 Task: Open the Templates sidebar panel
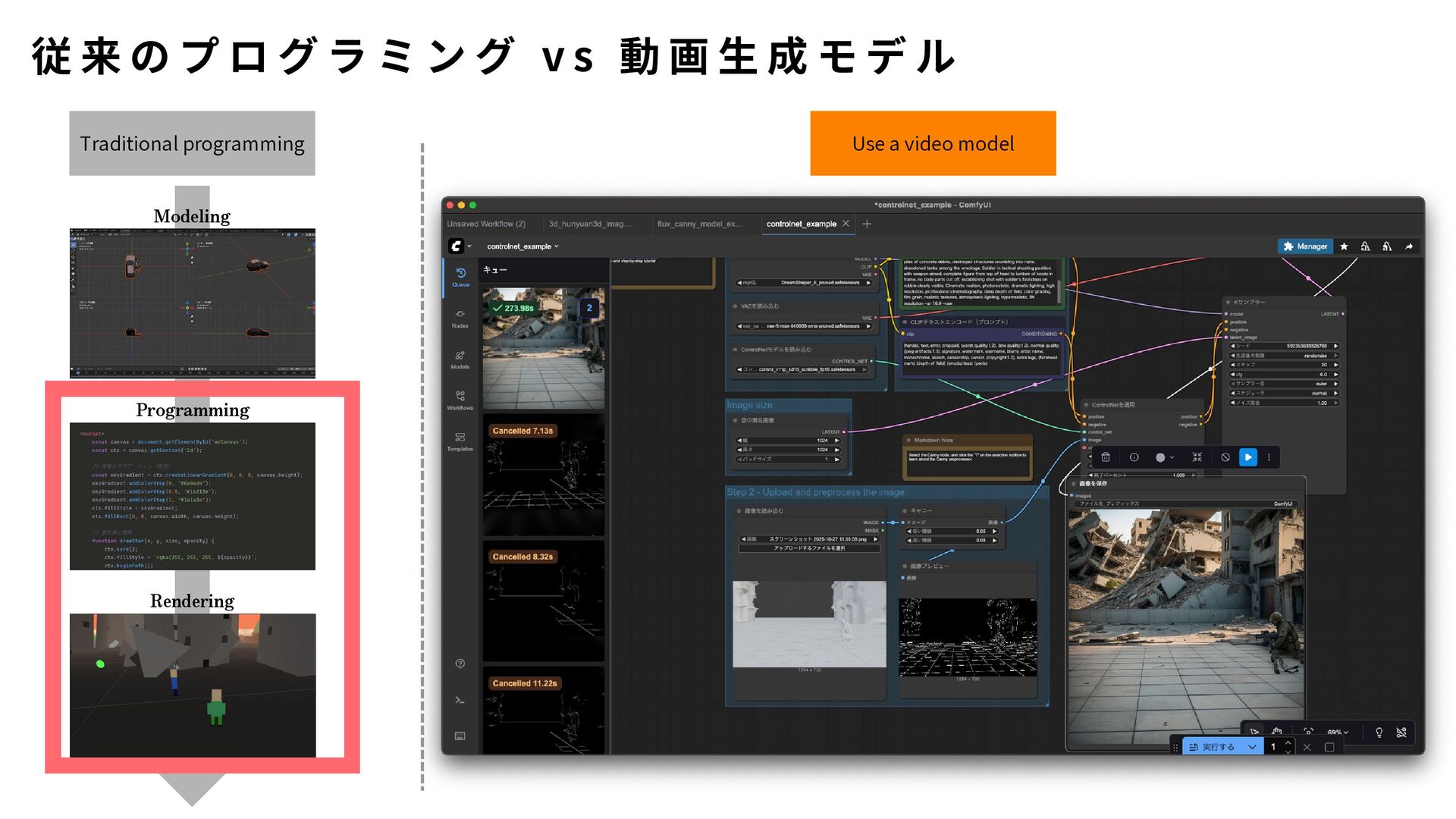(x=460, y=441)
